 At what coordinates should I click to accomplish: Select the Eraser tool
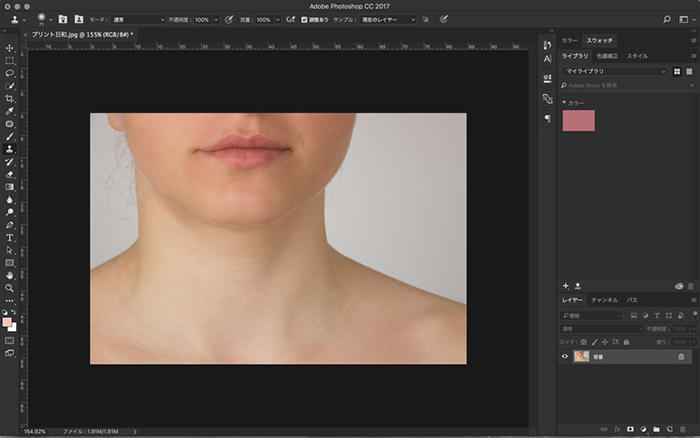[x=9, y=175]
